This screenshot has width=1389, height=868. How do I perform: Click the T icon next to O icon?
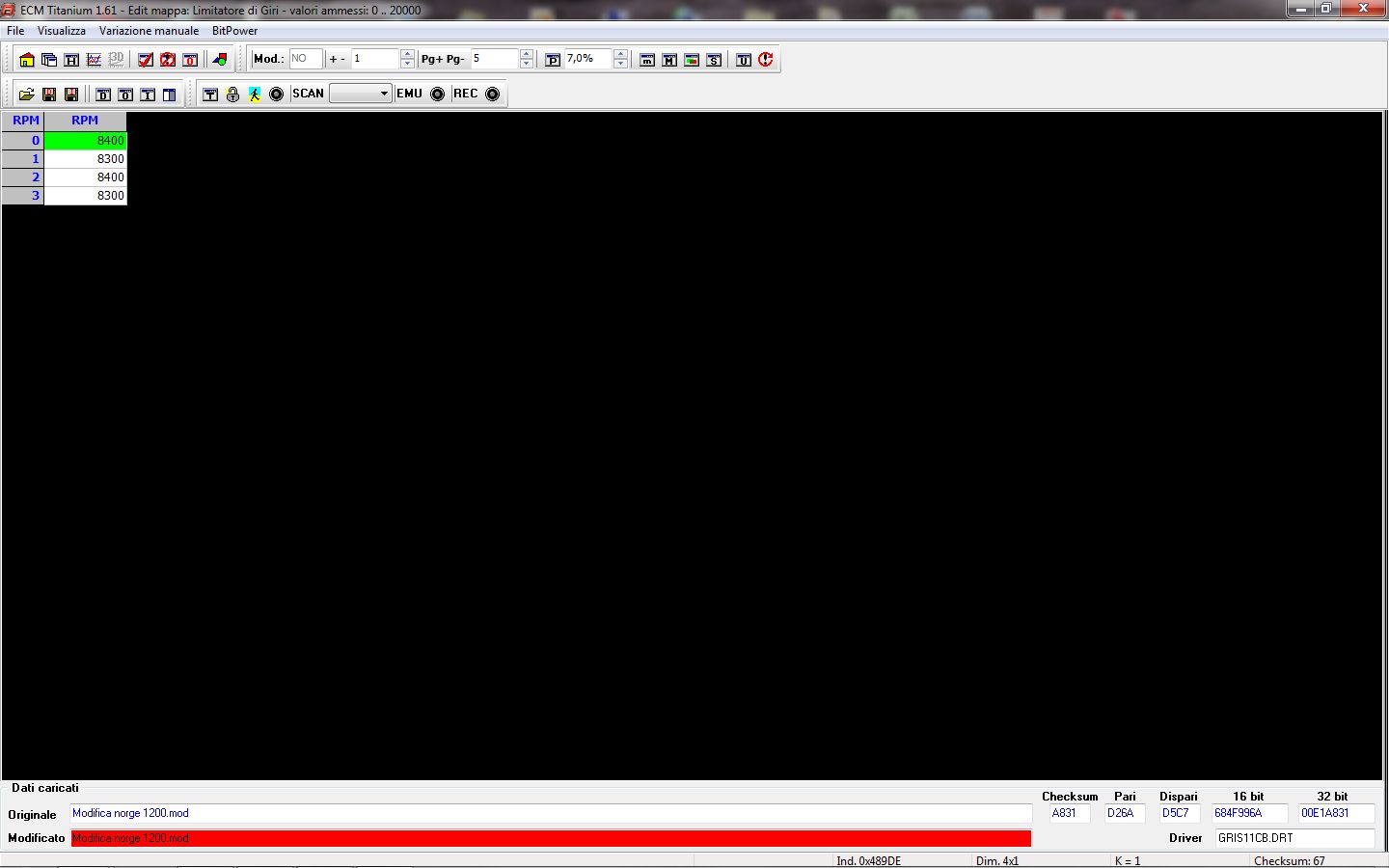148,95
